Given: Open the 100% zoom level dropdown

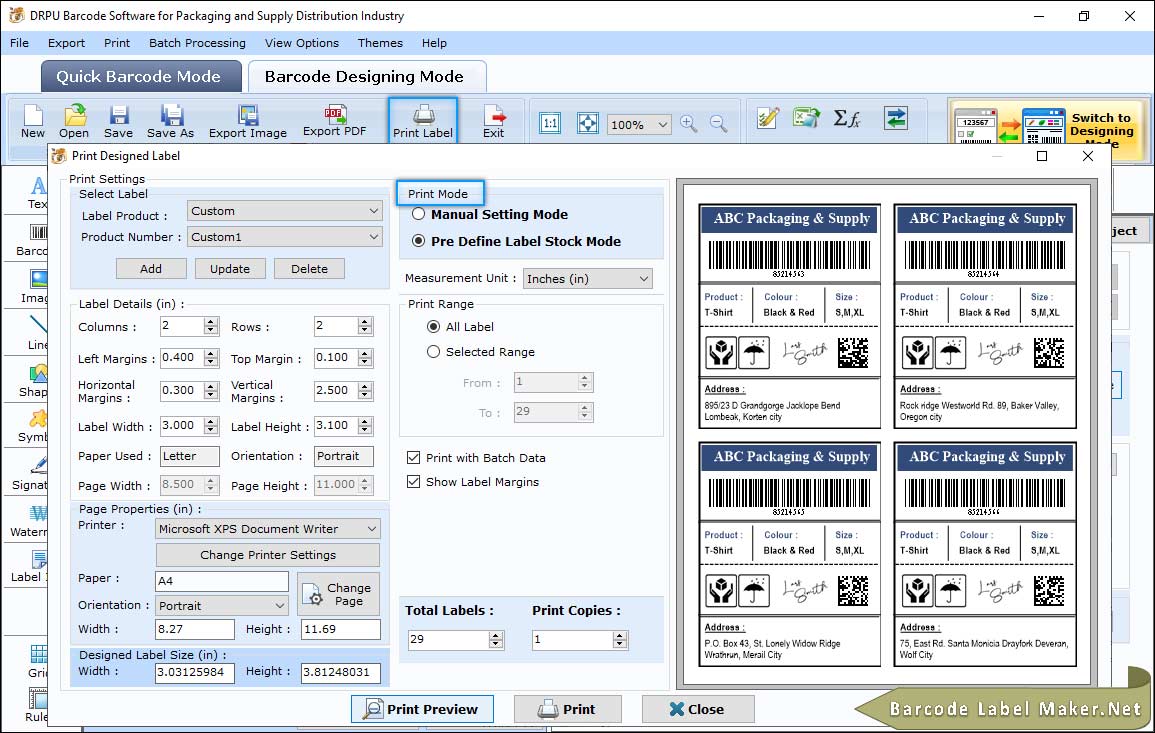Looking at the screenshot, I should click(x=639, y=124).
